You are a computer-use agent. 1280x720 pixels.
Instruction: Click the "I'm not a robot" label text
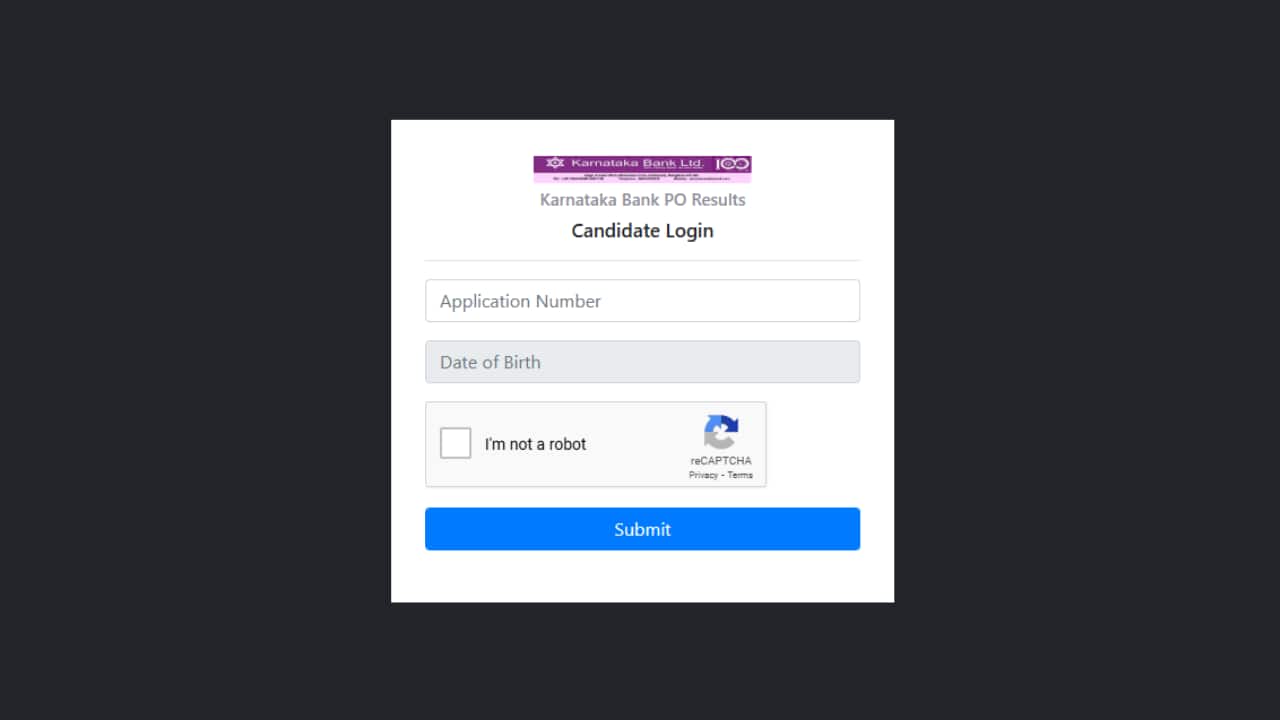[535, 444]
